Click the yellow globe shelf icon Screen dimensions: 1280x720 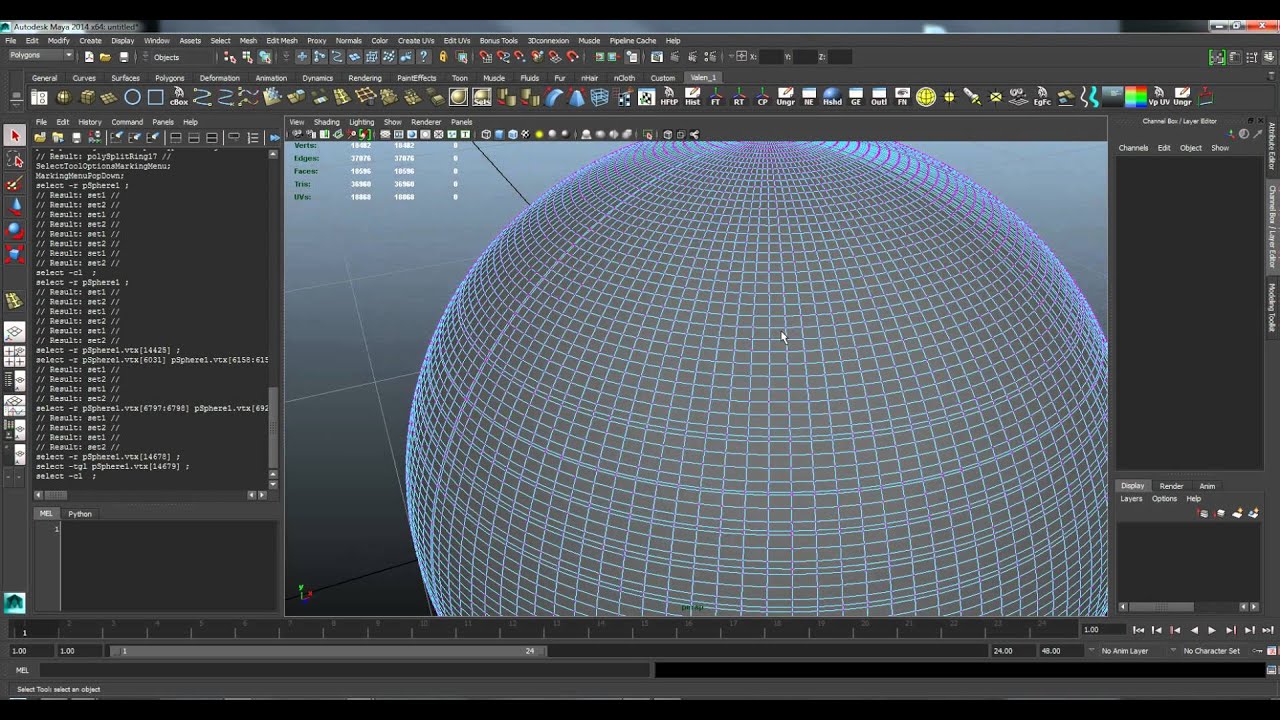(x=926, y=97)
